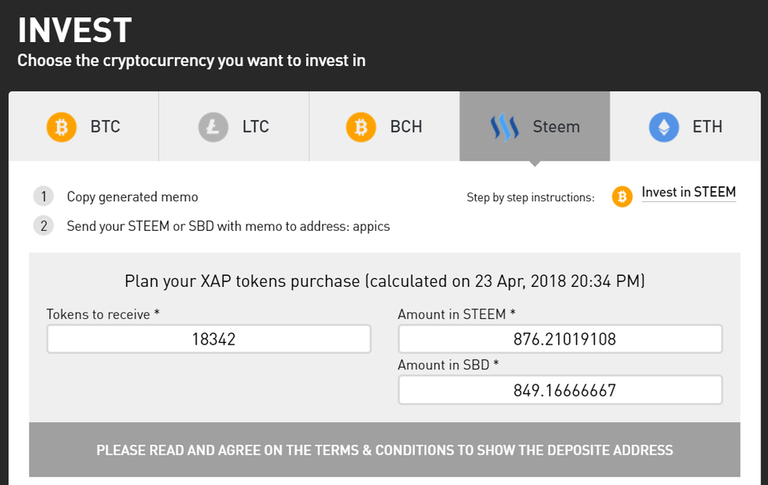Click the step 2 number badge
This screenshot has width=768, height=485.
pyautogui.click(x=43, y=225)
